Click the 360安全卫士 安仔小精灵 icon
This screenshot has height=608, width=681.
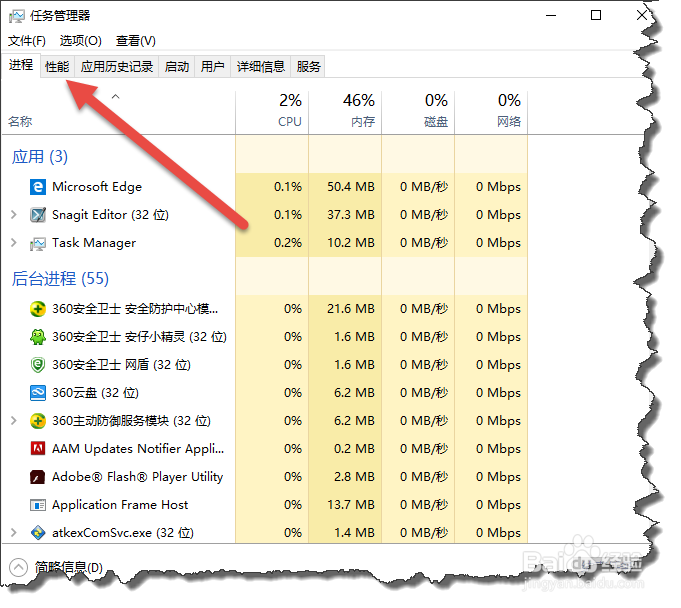pos(38,337)
